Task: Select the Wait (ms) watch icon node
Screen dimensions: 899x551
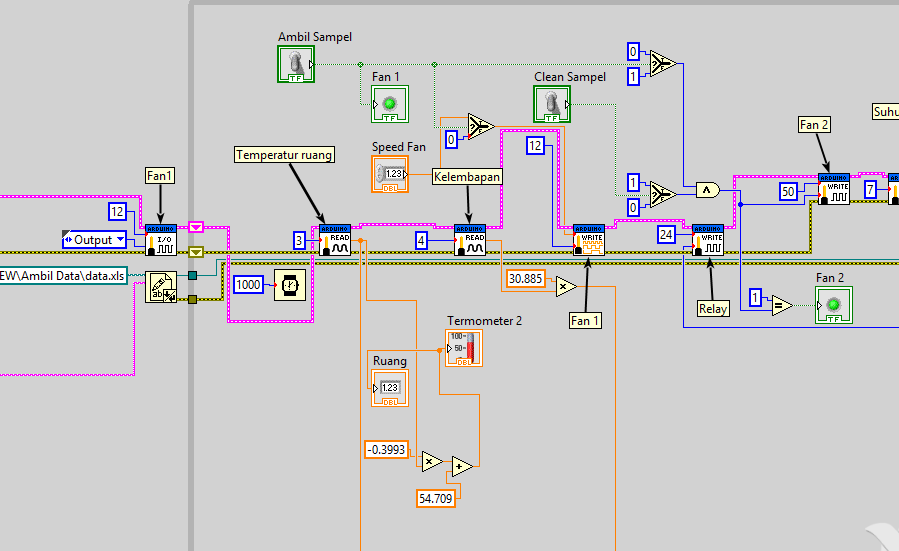Action: point(290,284)
